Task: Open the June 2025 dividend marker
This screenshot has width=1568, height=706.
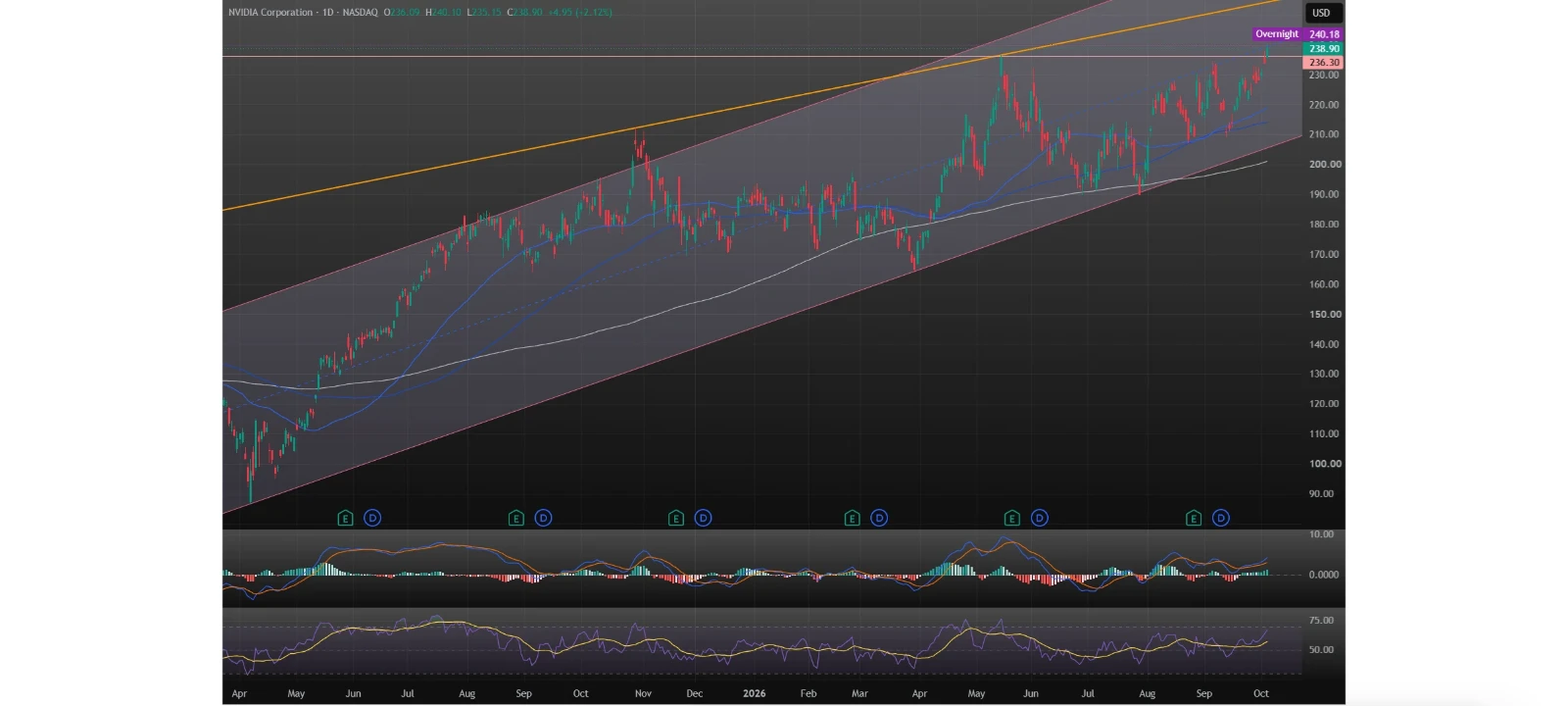Action: tap(372, 518)
